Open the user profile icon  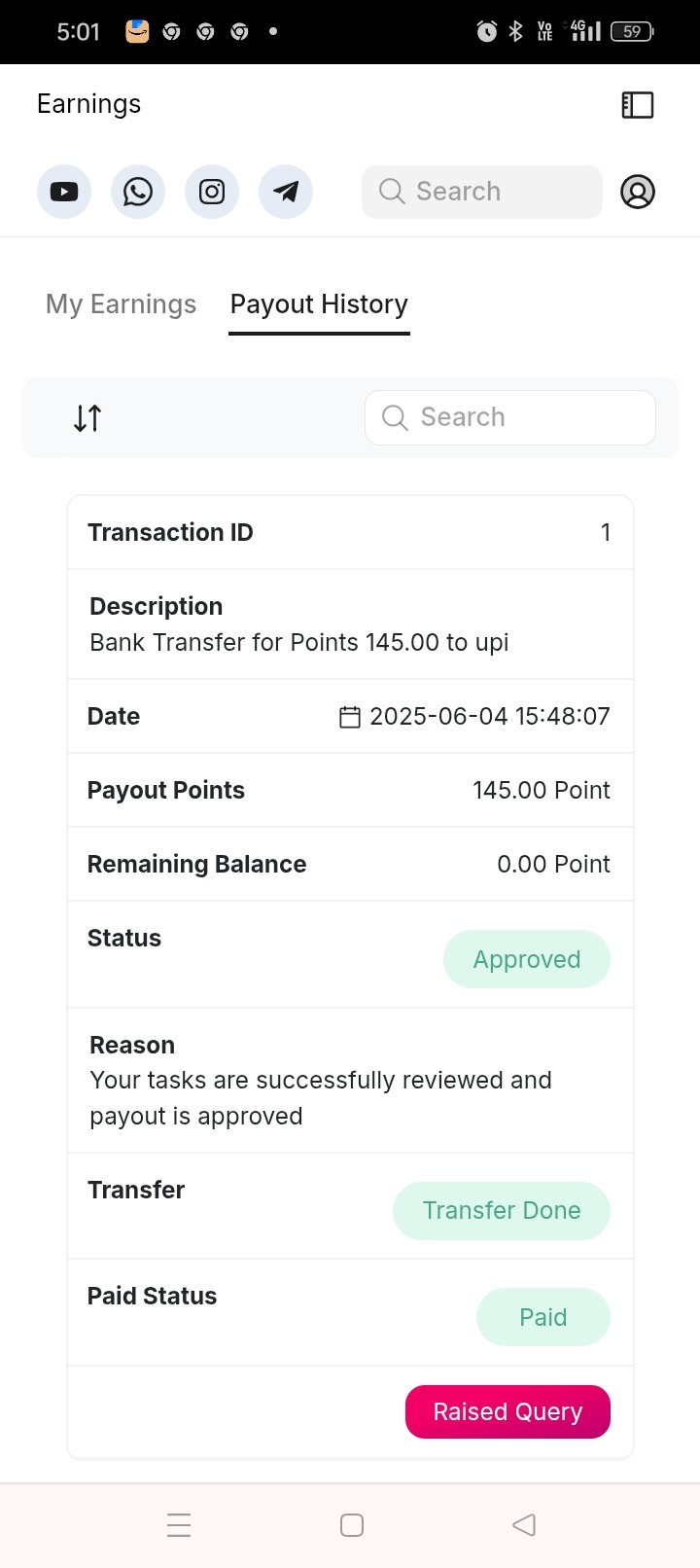pyautogui.click(x=638, y=192)
